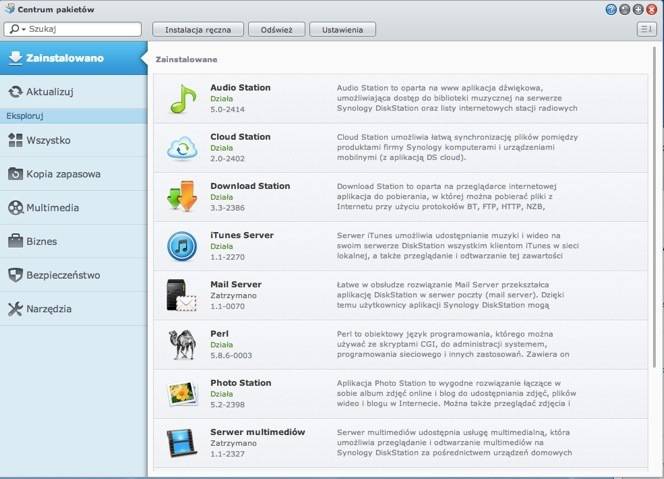
Task: Click the Cloud Station Działa status
Action: 221,148
